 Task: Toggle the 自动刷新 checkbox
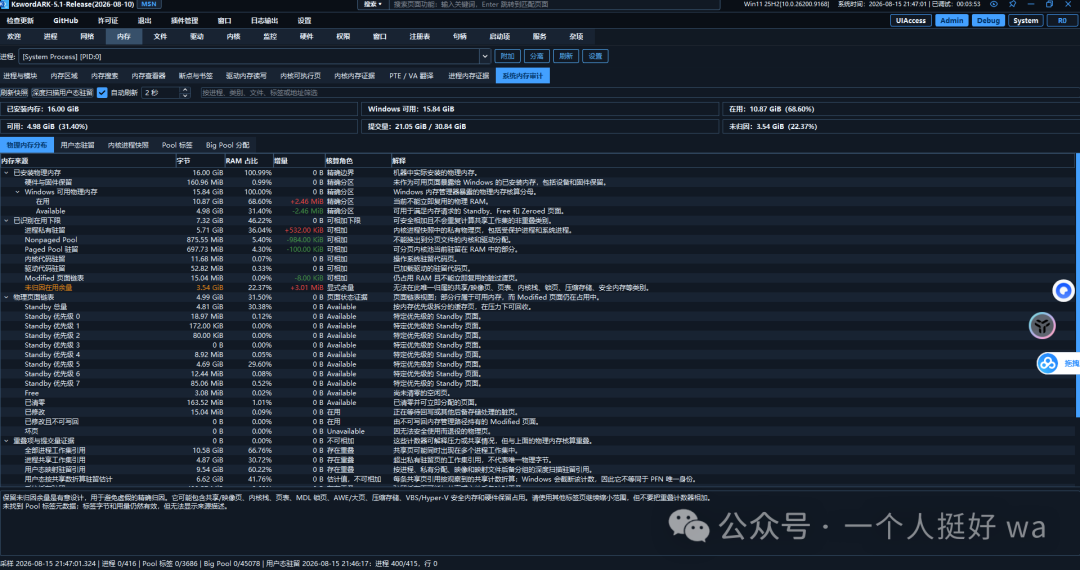tap(102, 92)
